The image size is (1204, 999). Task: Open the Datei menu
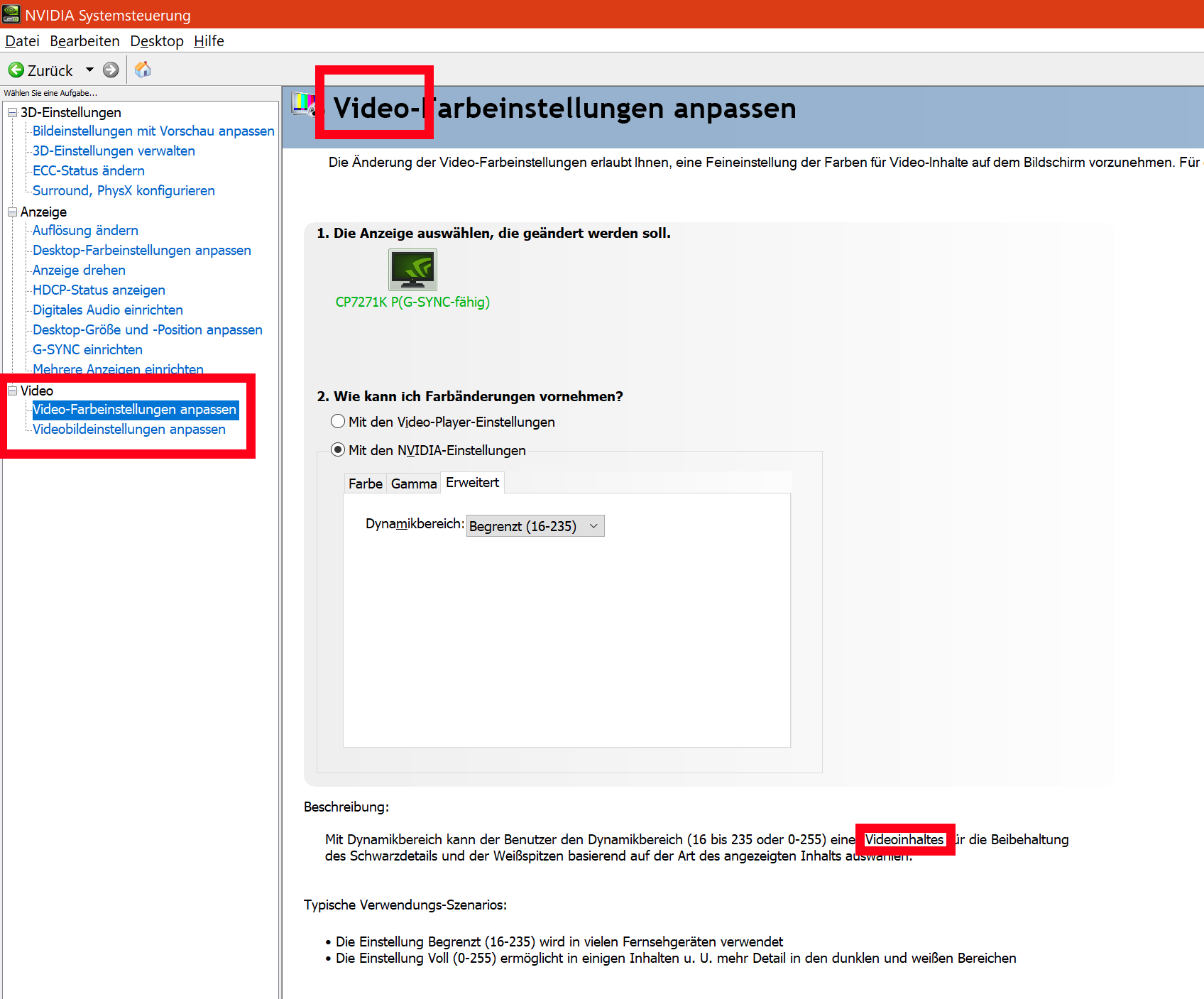tap(22, 41)
